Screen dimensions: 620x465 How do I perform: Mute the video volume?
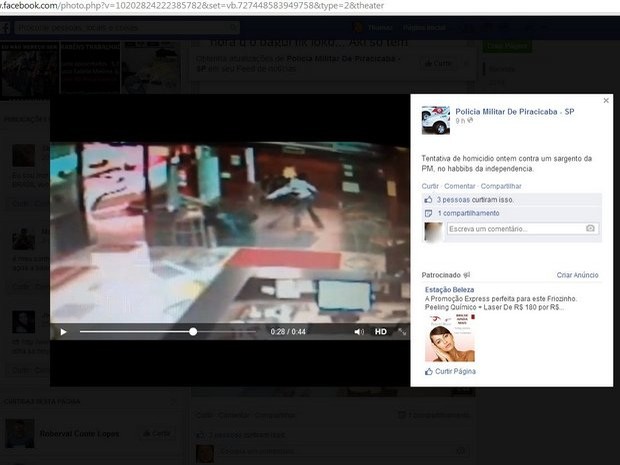coord(359,332)
